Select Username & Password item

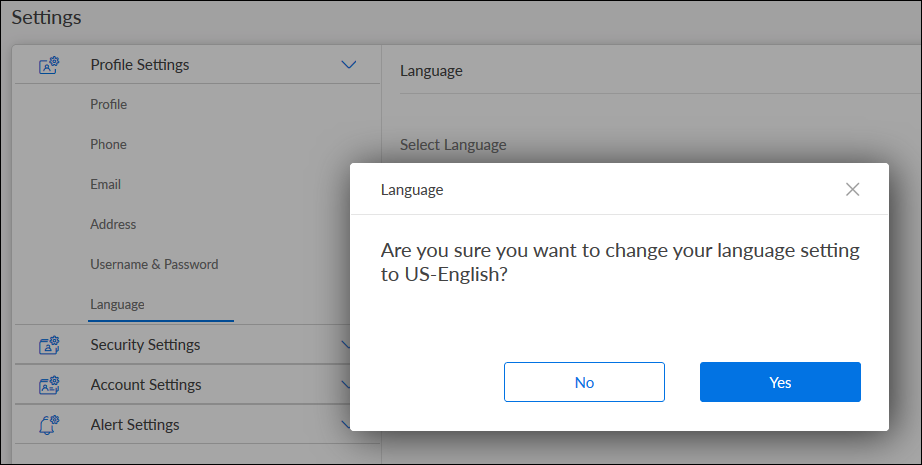click(x=154, y=265)
